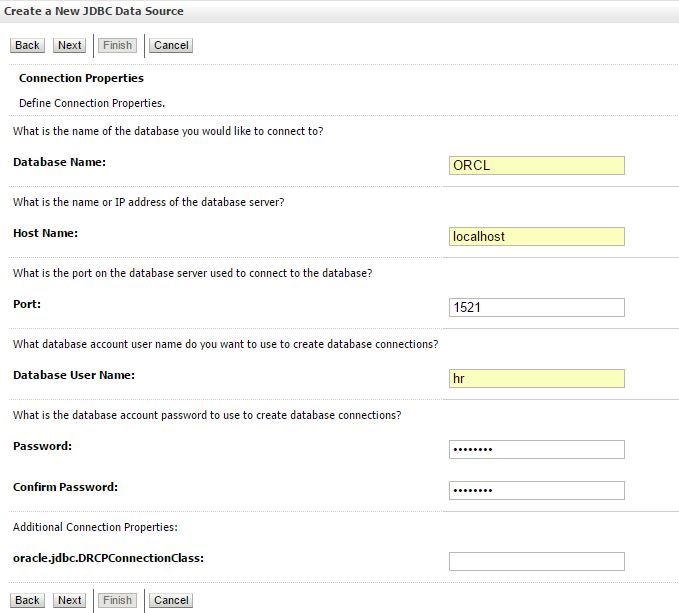Cancel the wizard using the upper Cancel button
The height and width of the screenshot is (613, 679).
tap(171, 45)
